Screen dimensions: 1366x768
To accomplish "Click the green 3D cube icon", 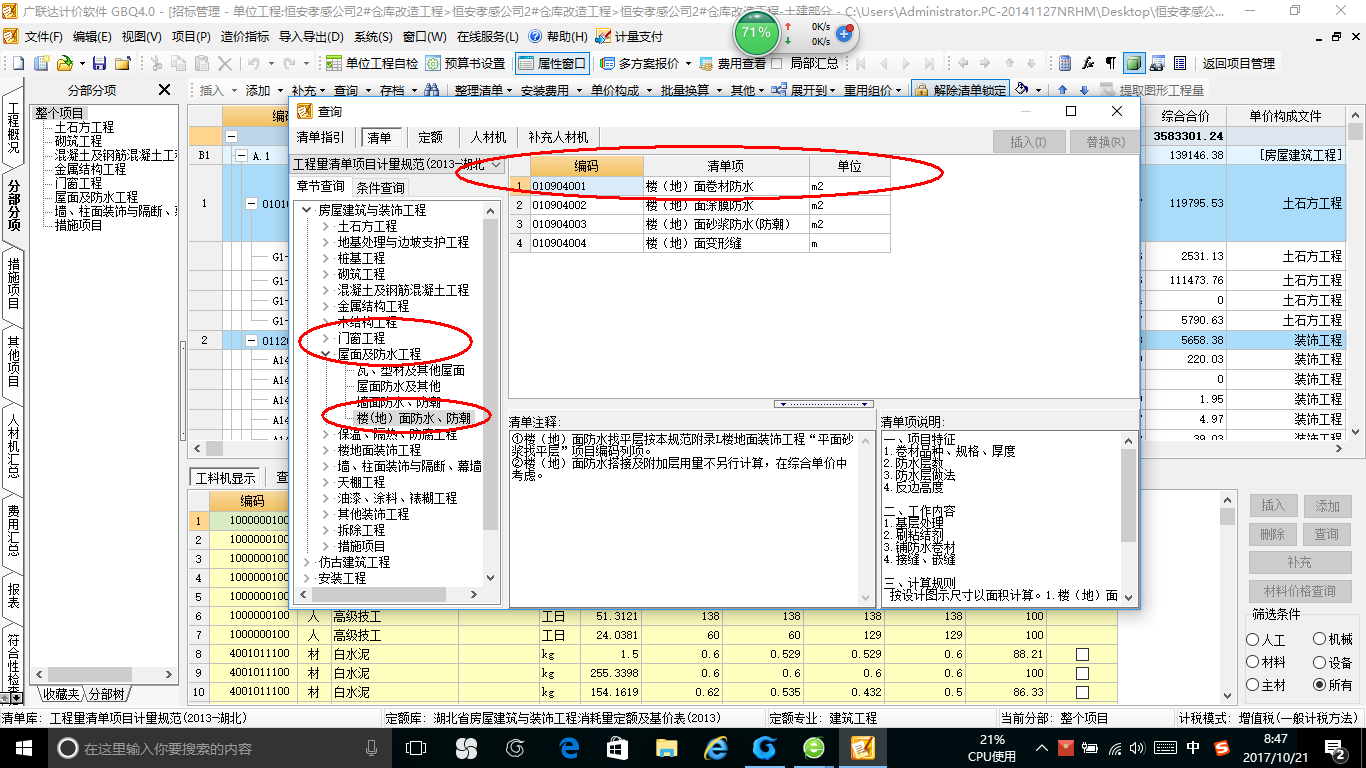I will click(1133, 63).
